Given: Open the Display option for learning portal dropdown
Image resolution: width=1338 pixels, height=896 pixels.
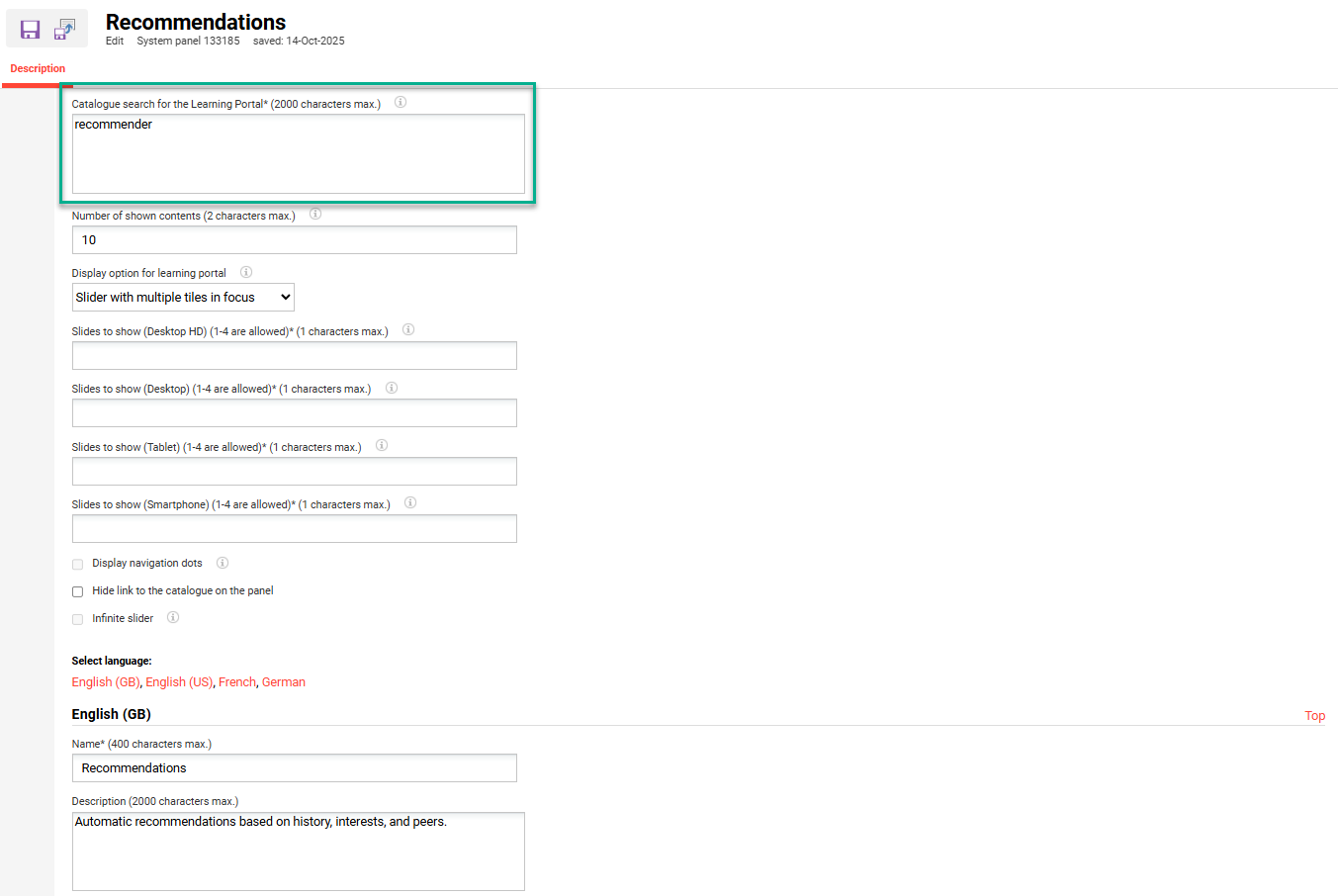Looking at the screenshot, I should coord(183,297).
